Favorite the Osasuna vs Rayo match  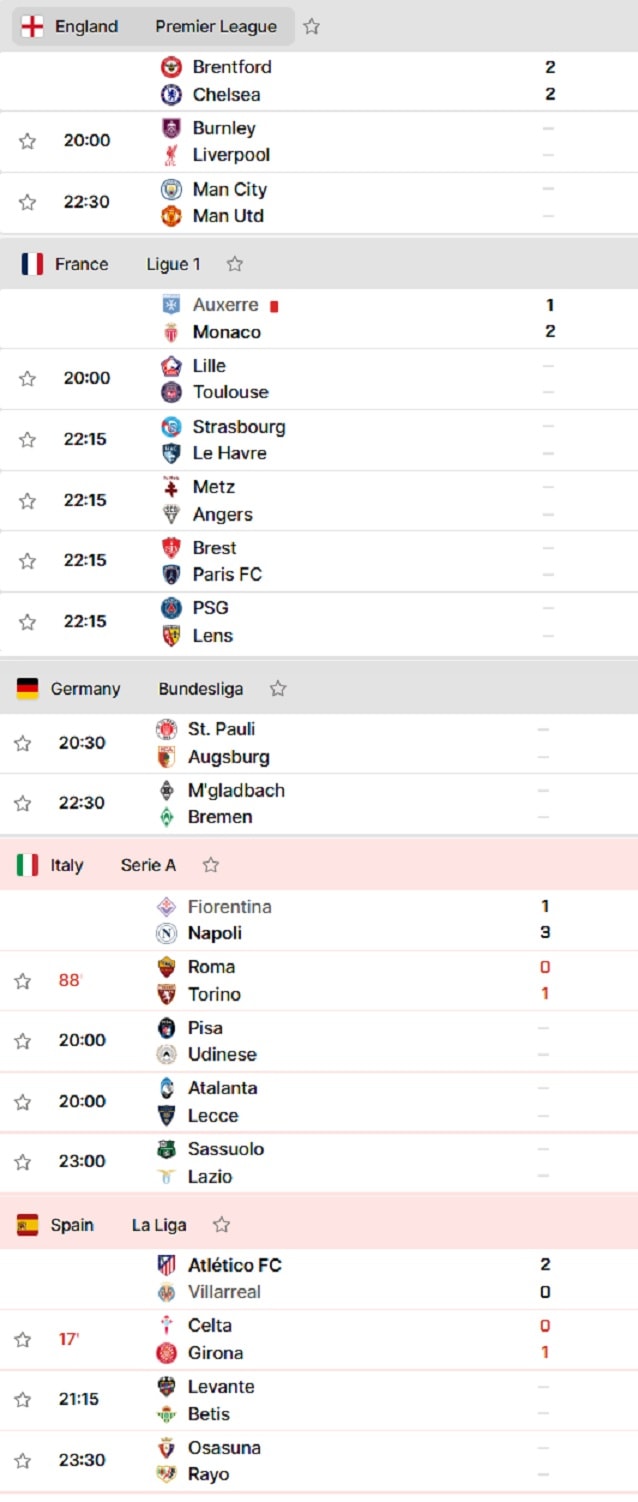pos(22,1461)
